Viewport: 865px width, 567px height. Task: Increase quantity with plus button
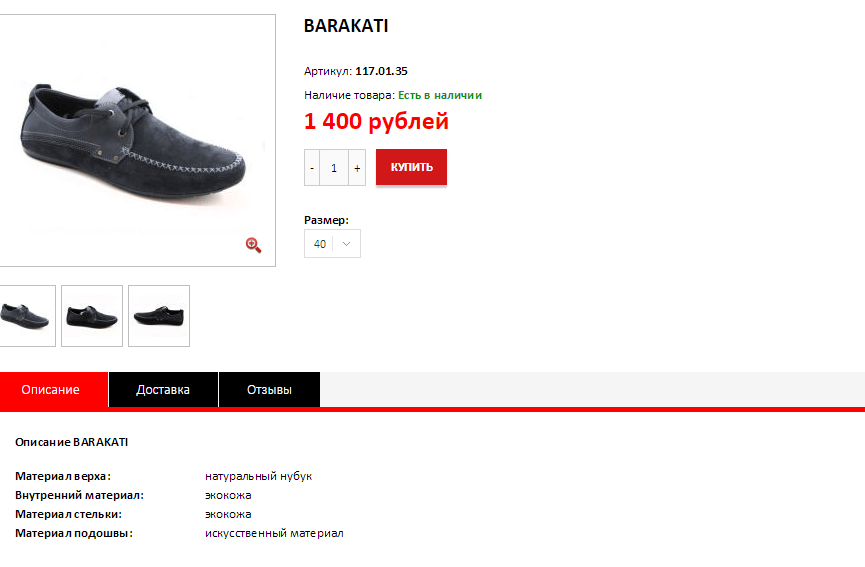point(357,168)
